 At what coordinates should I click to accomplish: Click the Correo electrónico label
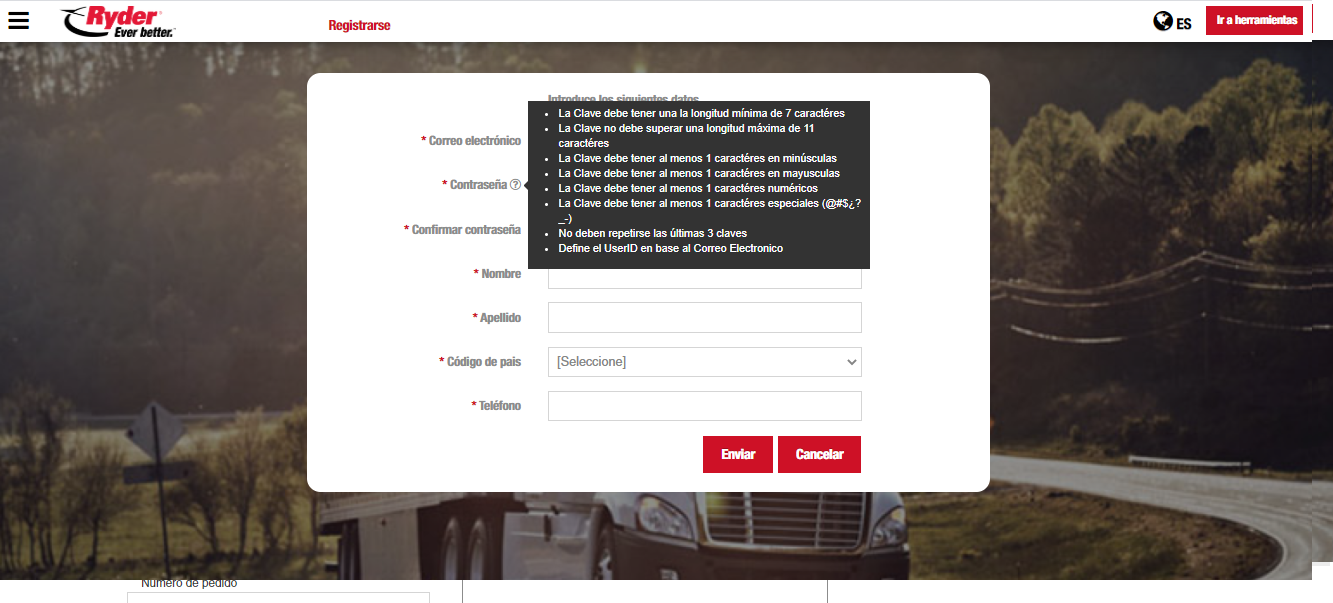474,141
